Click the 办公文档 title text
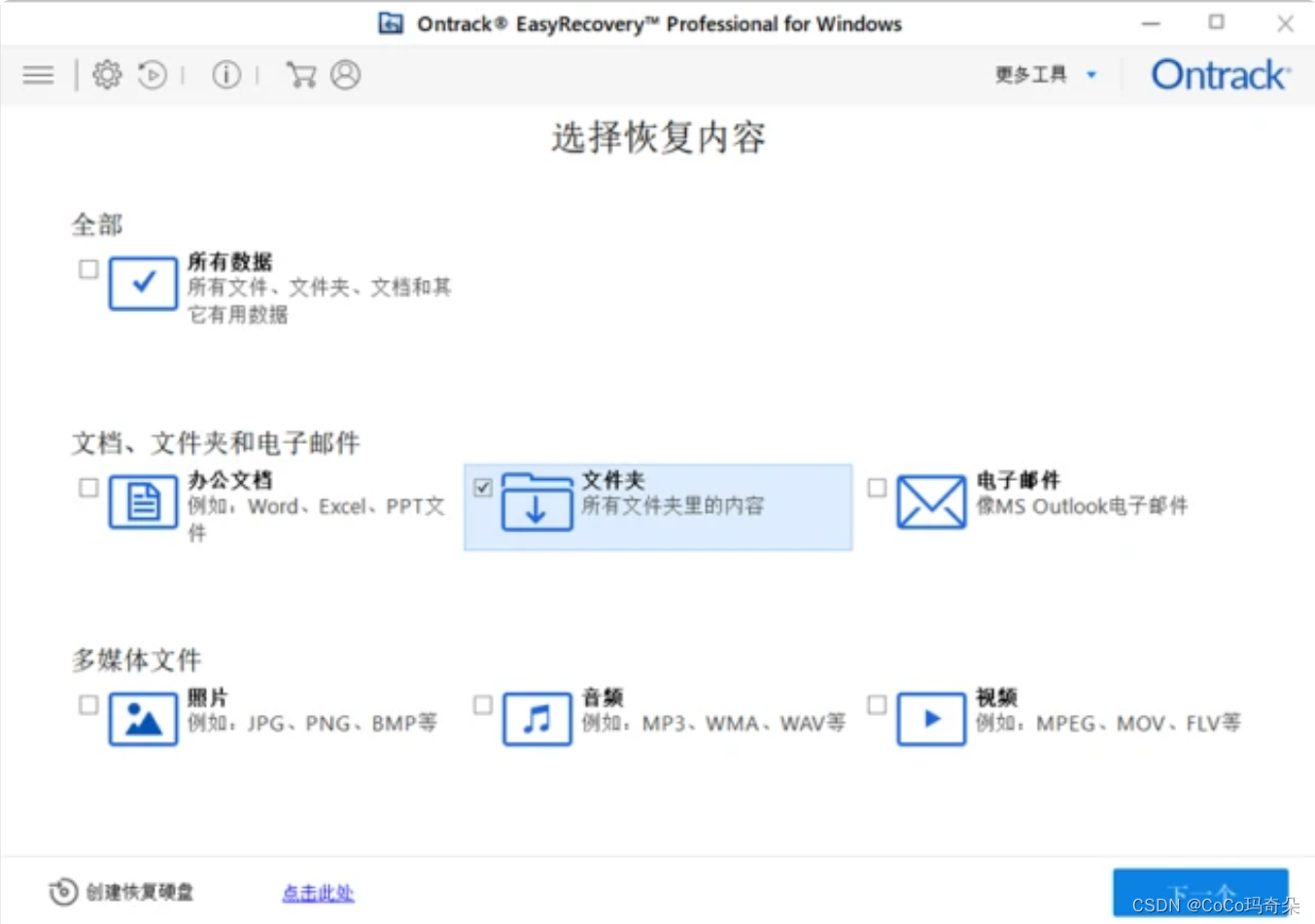Viewport: 1315px width, 924px height. [x=229, y=480]
